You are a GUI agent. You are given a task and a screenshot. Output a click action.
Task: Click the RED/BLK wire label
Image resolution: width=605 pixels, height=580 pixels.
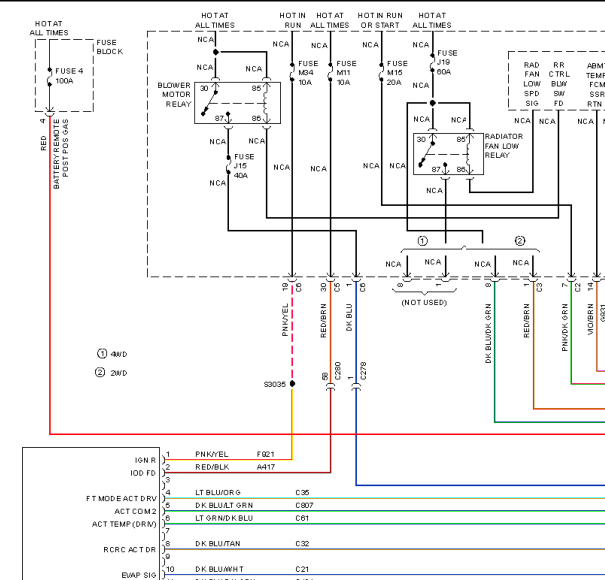[x=212, y=467]
